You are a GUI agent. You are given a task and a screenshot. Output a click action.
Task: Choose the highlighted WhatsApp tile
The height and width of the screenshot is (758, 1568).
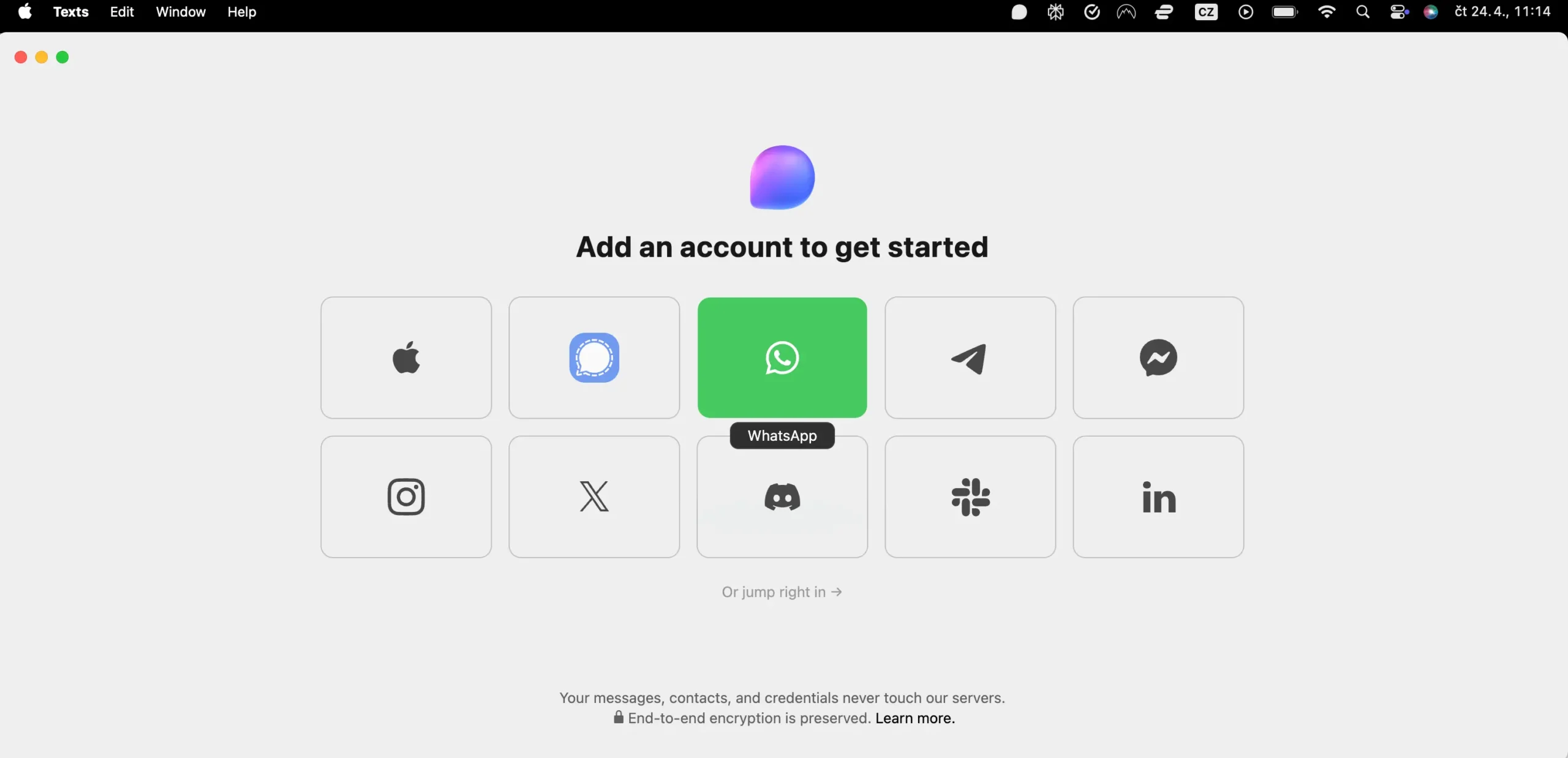point(782,358)
